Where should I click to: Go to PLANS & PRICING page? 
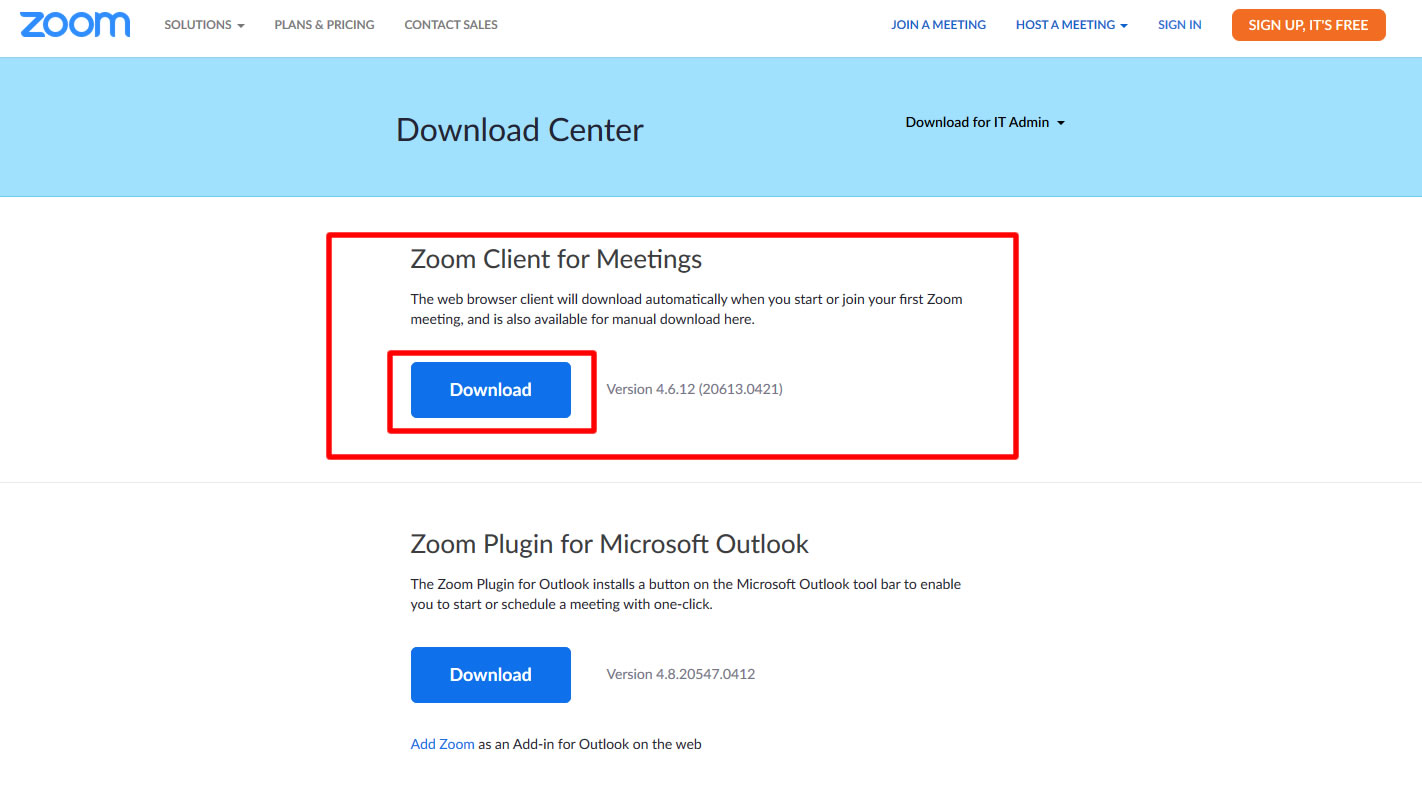pyautogui.click(x=325, y=25)
